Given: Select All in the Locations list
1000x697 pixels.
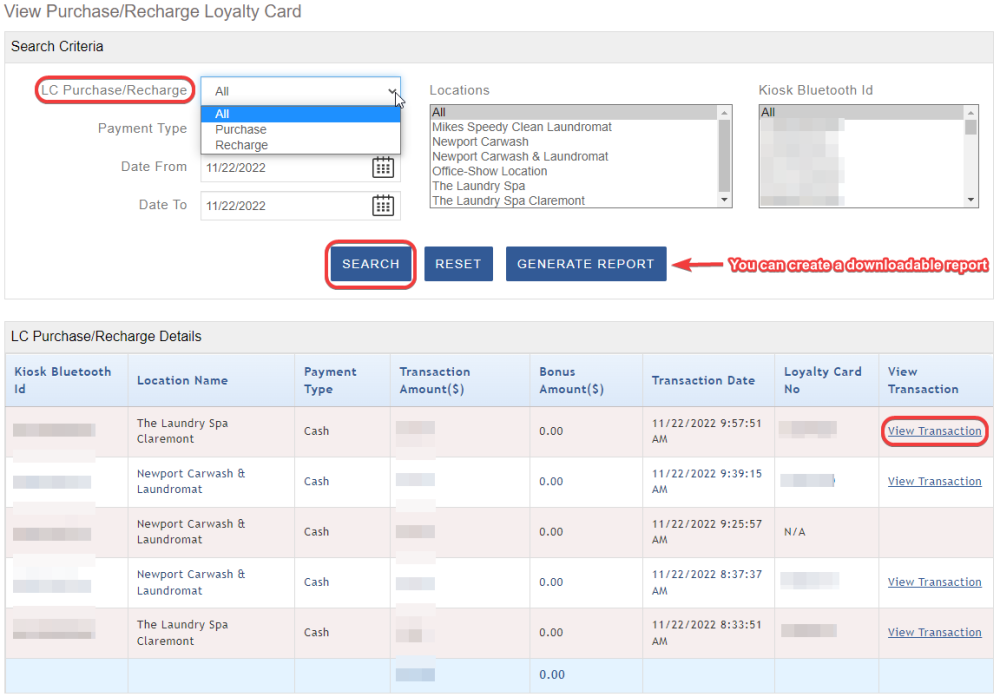Looking at the screenshot, I should point(574,112).
